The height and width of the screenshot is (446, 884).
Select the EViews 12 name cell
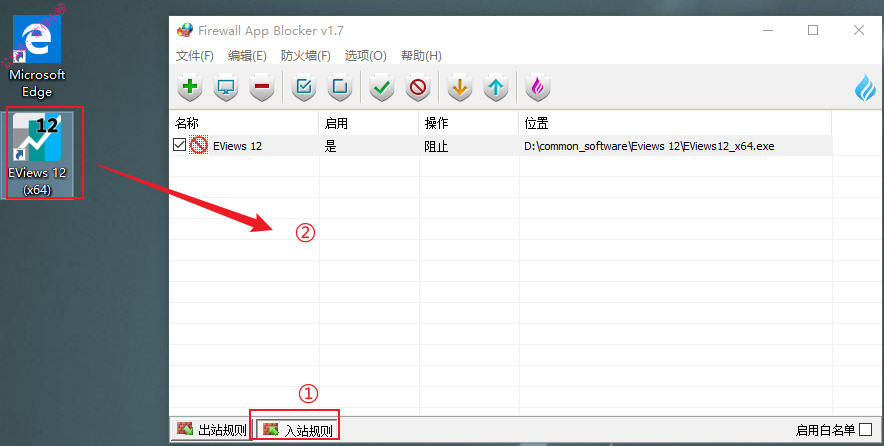coord(237,146)
